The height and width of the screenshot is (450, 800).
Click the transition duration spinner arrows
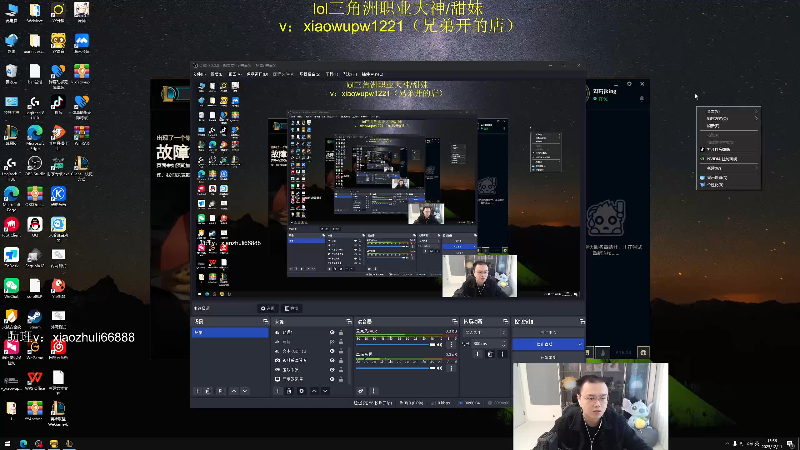click(x=503, y=344)
